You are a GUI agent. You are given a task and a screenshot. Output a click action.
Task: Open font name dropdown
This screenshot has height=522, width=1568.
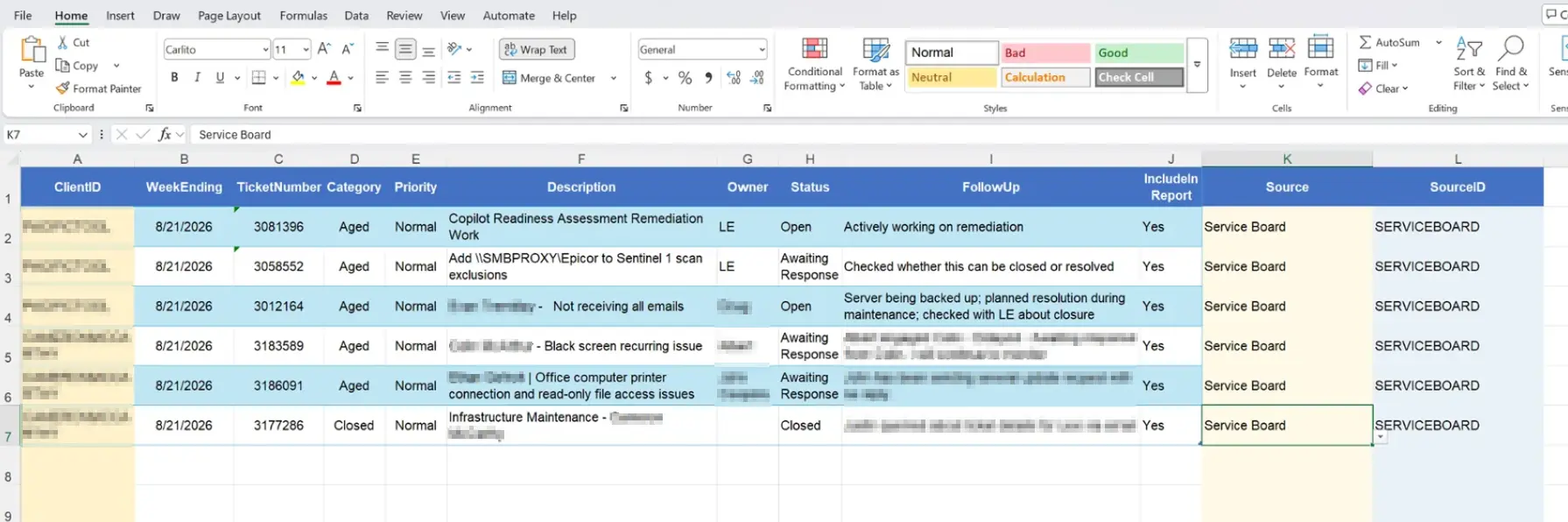pyautogui.click(x=265, y=50)
